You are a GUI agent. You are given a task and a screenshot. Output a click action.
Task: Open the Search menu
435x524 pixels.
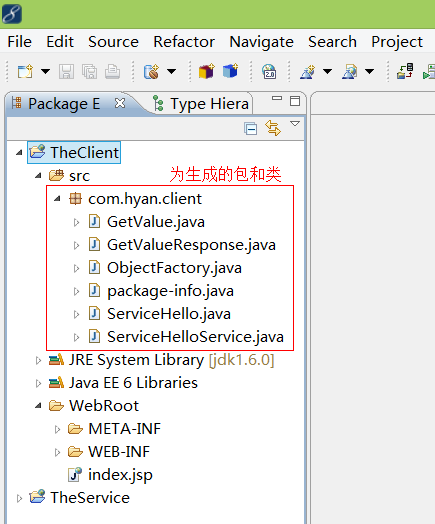tap(332, 42)
